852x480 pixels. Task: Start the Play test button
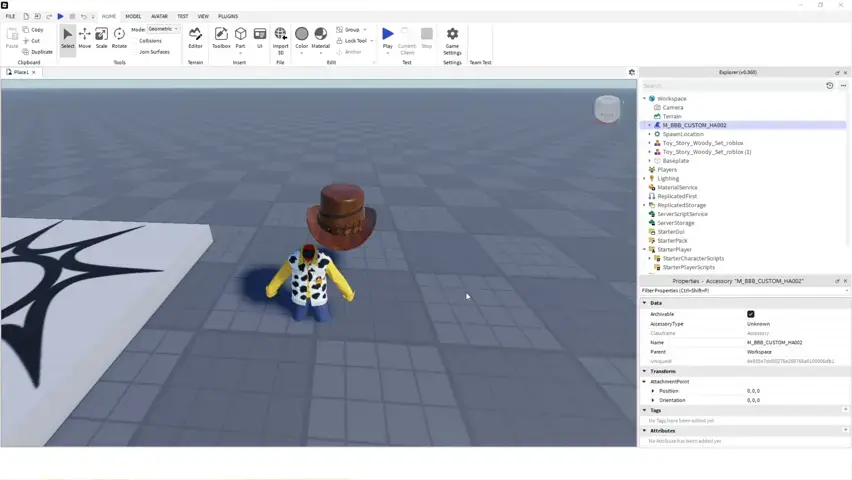pyautogui.click(x=387, y=40)
